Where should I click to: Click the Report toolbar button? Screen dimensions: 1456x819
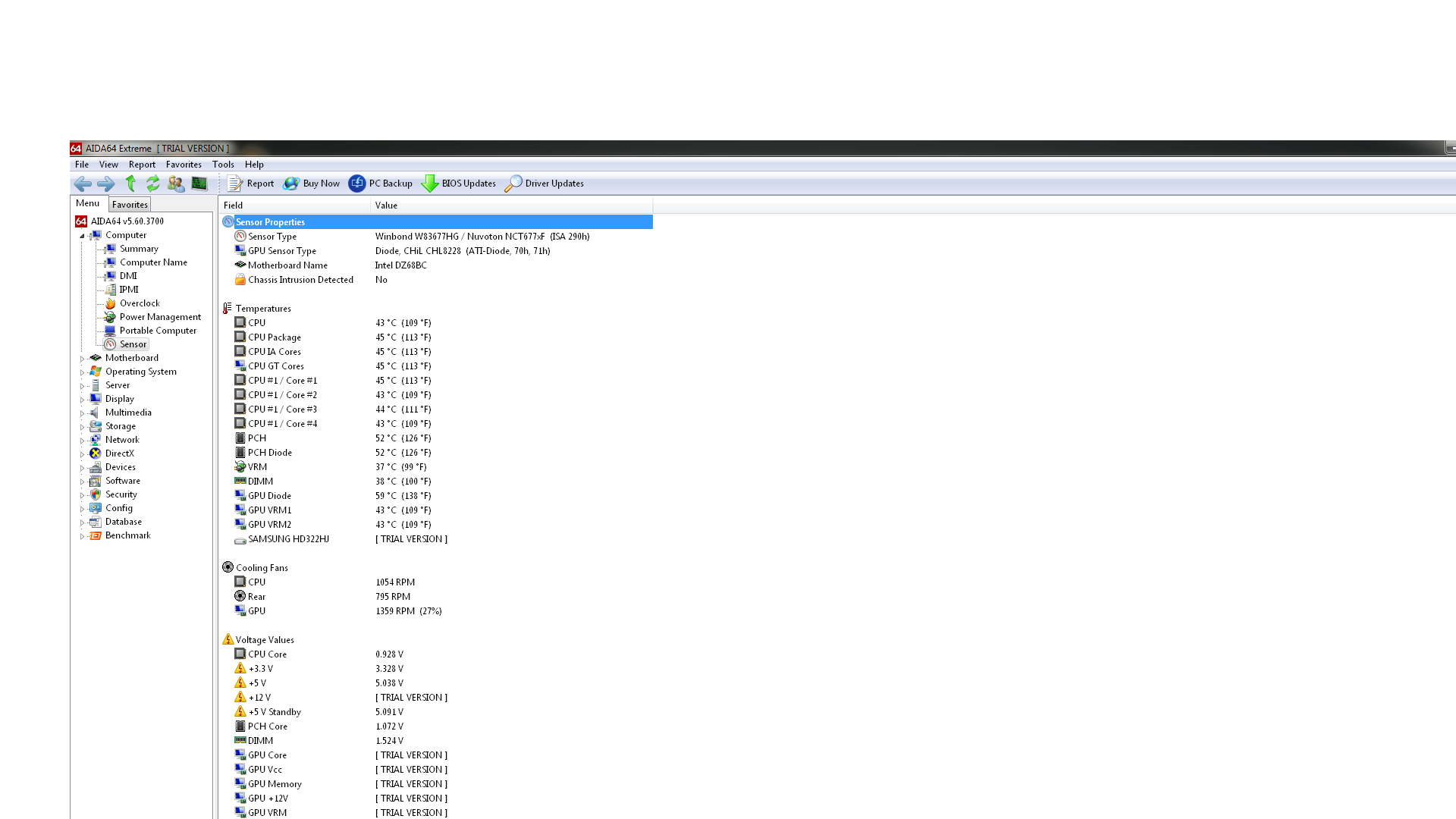point(251,184)
